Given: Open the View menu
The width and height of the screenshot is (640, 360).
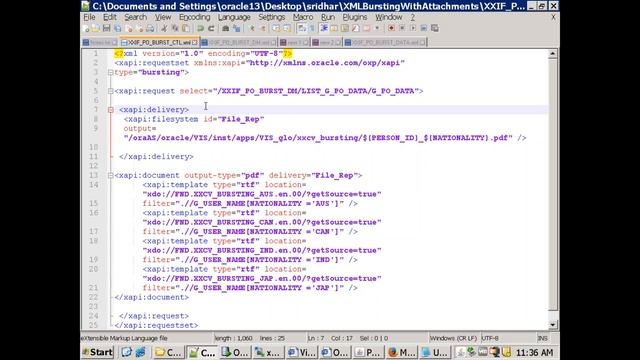Looking at the screenshot, I should (163, 17).
